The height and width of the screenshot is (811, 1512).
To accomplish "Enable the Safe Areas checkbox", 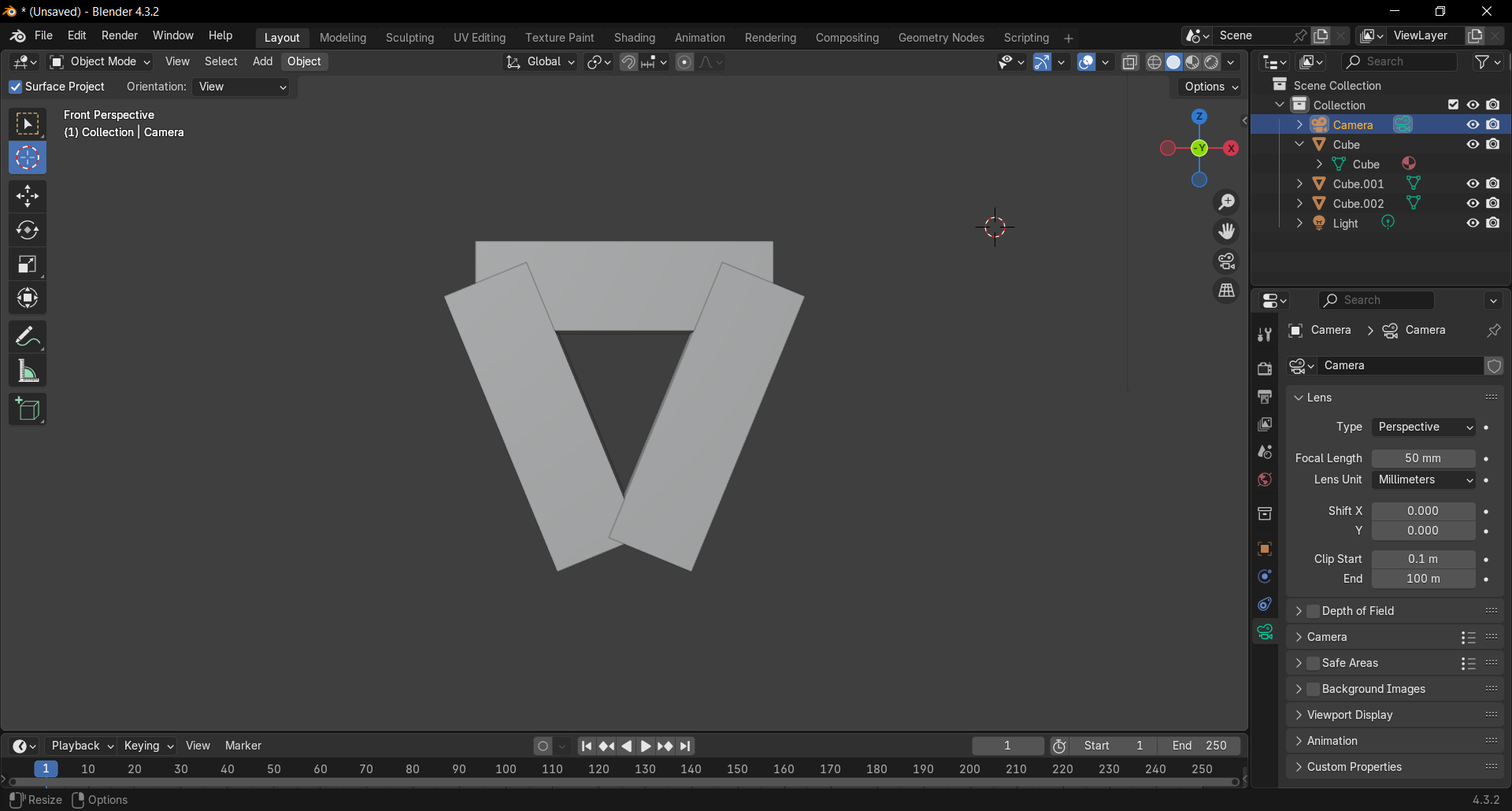I will (x=1313, y=663).
